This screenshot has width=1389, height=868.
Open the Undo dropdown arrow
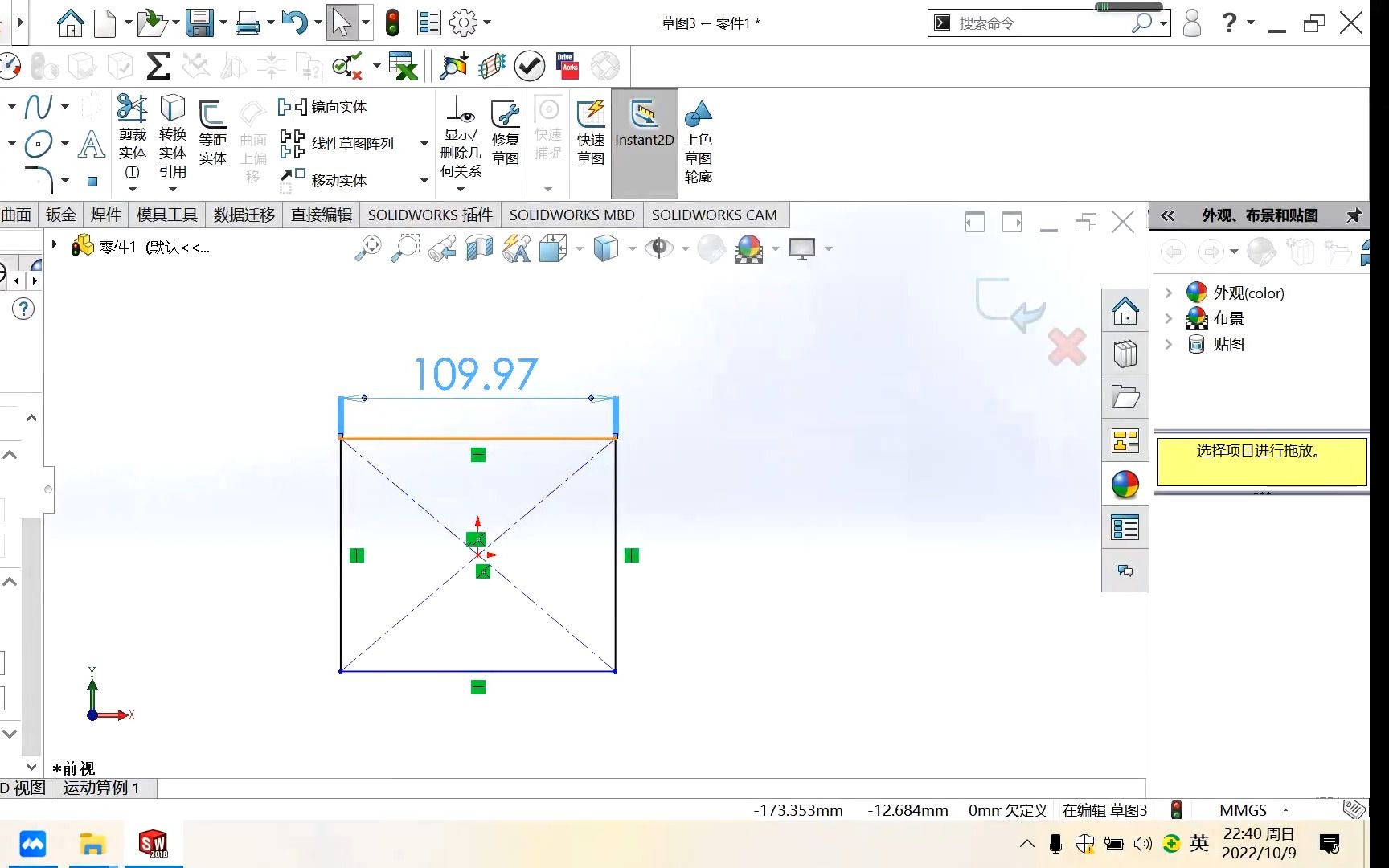[x=318, y=23]
